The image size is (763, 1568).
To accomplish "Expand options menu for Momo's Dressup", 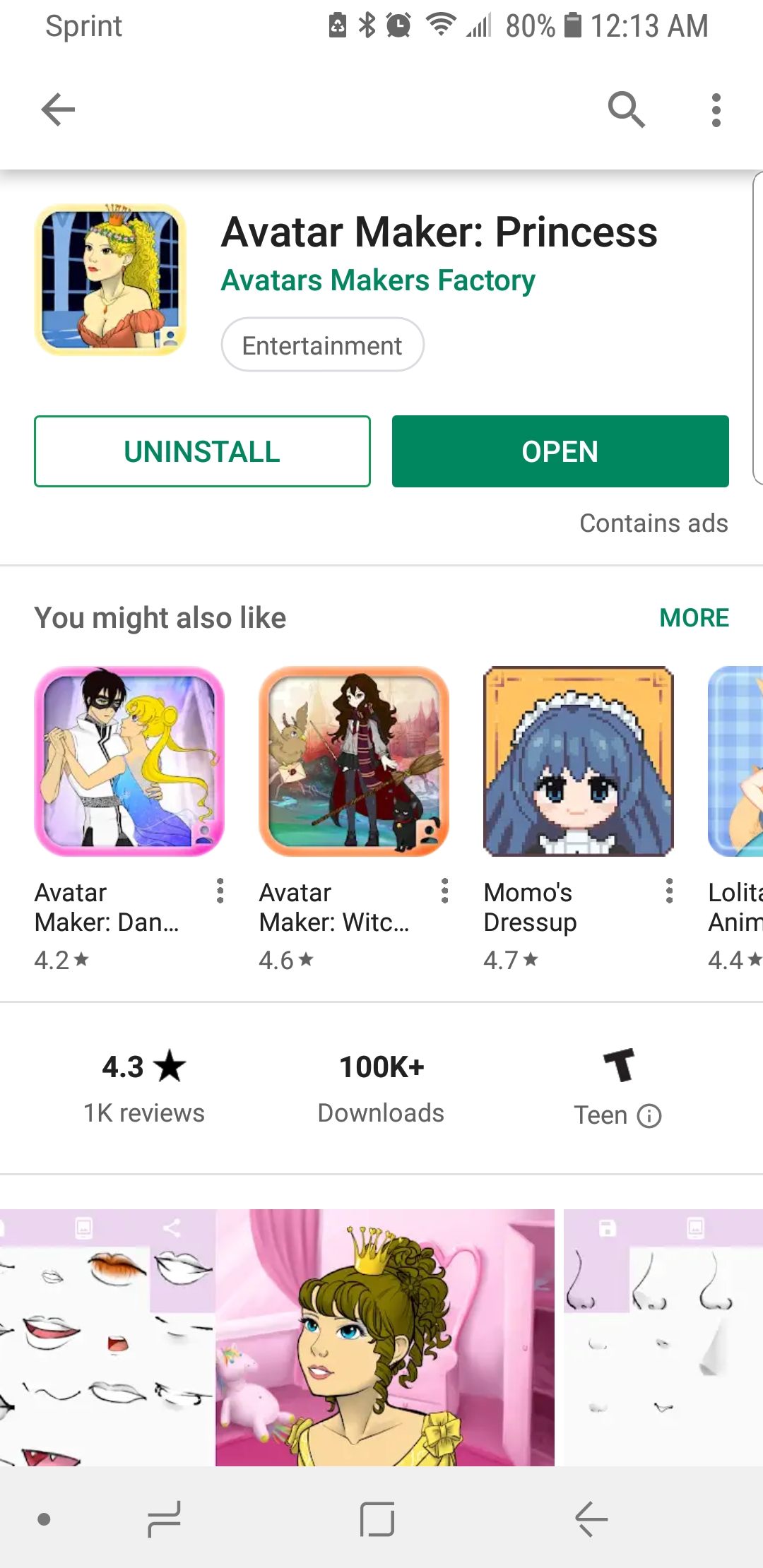I will [x=670, y=891].
